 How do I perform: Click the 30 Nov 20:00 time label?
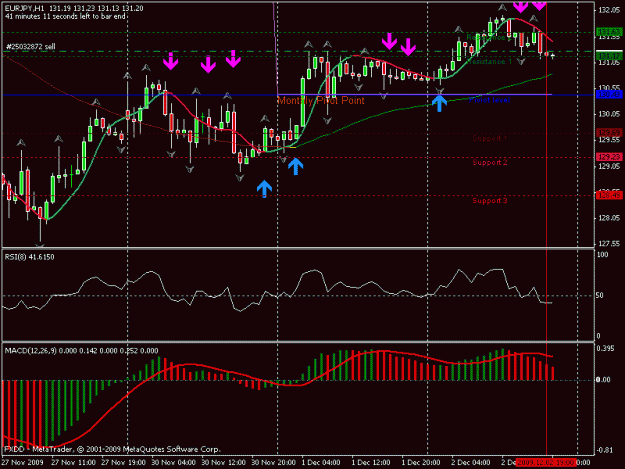click(x=273, y=463)
